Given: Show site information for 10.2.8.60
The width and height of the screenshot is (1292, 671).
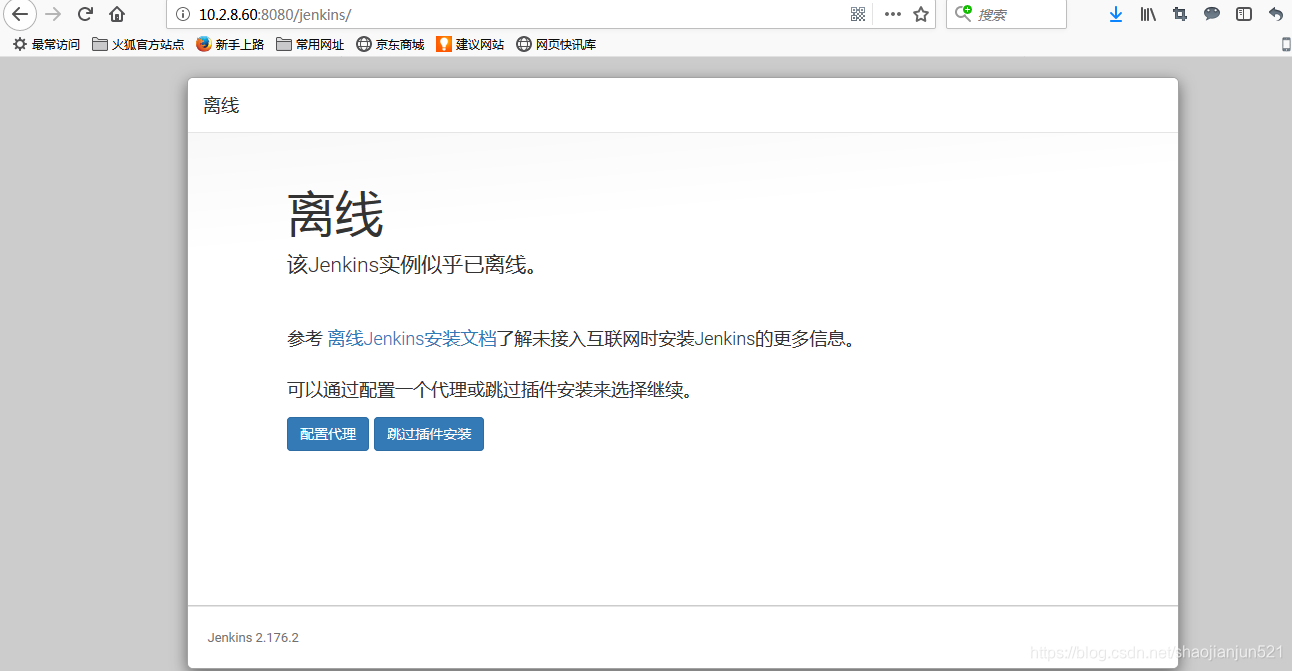Looking at the screenshot, I should point(182,14).
